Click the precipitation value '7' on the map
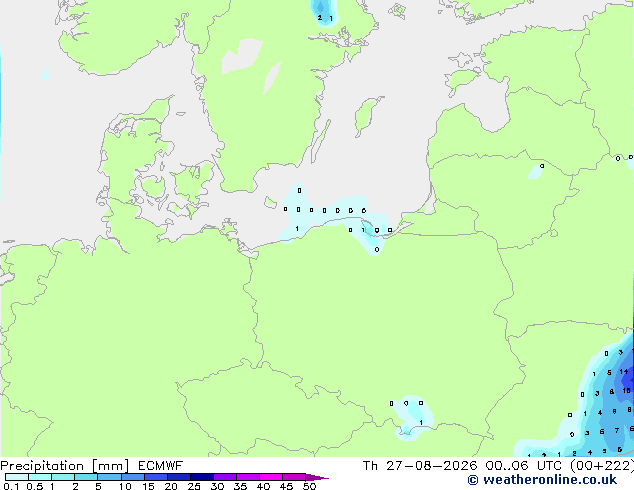The height and width of the screenshot is (490, 634). click(617, 431)
